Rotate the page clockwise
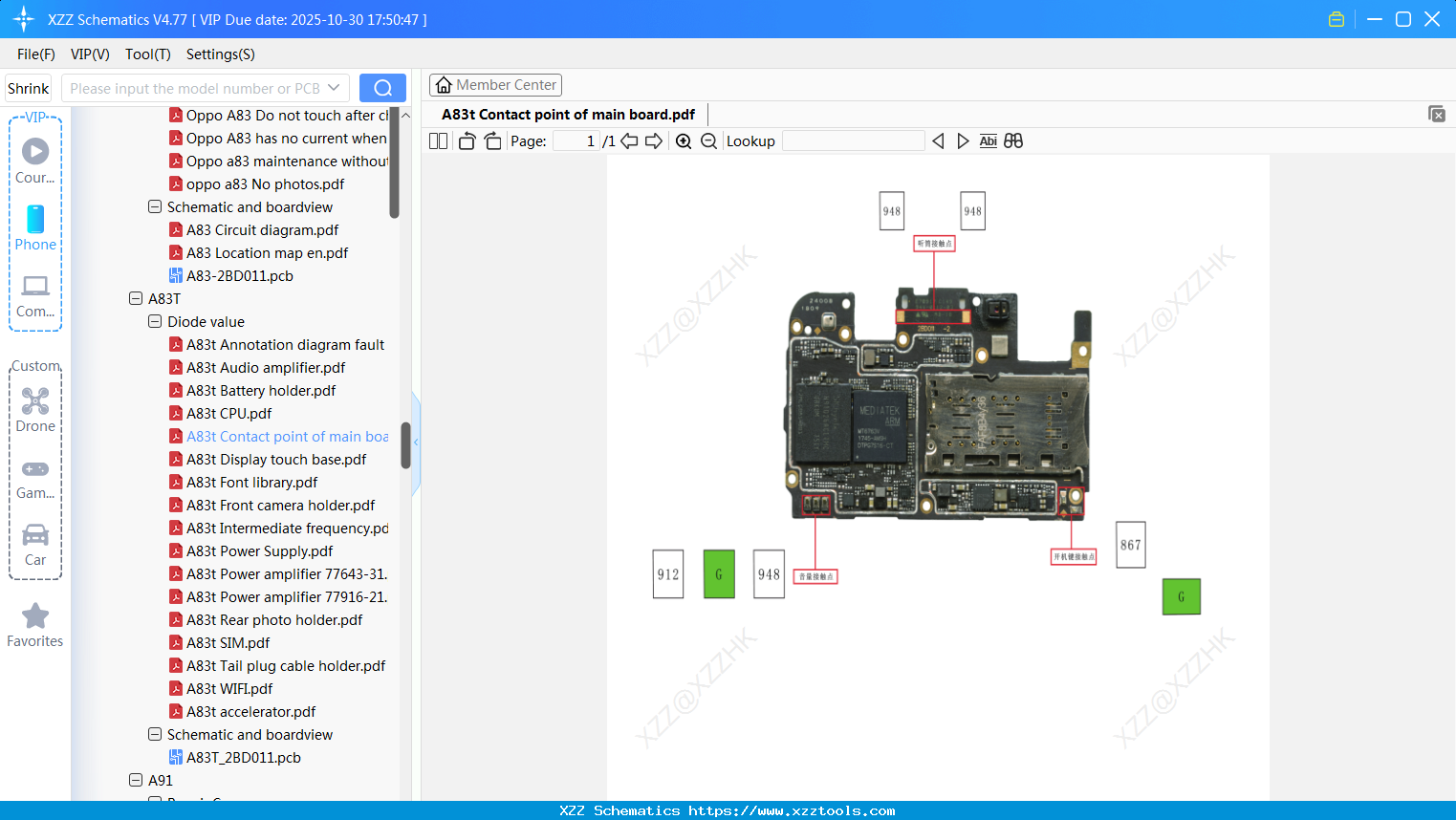 pos(492,141)
